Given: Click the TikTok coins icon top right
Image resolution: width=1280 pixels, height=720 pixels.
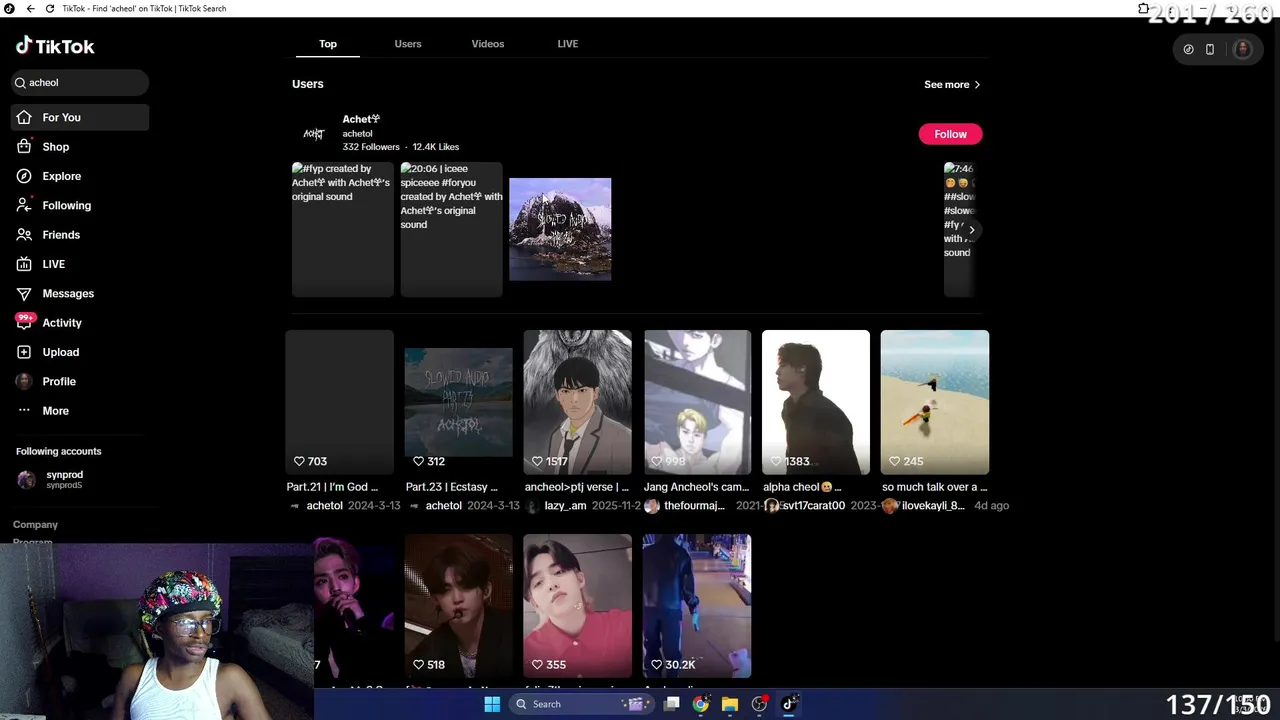Looking at the screenshot, I should tap(1188, 49).
